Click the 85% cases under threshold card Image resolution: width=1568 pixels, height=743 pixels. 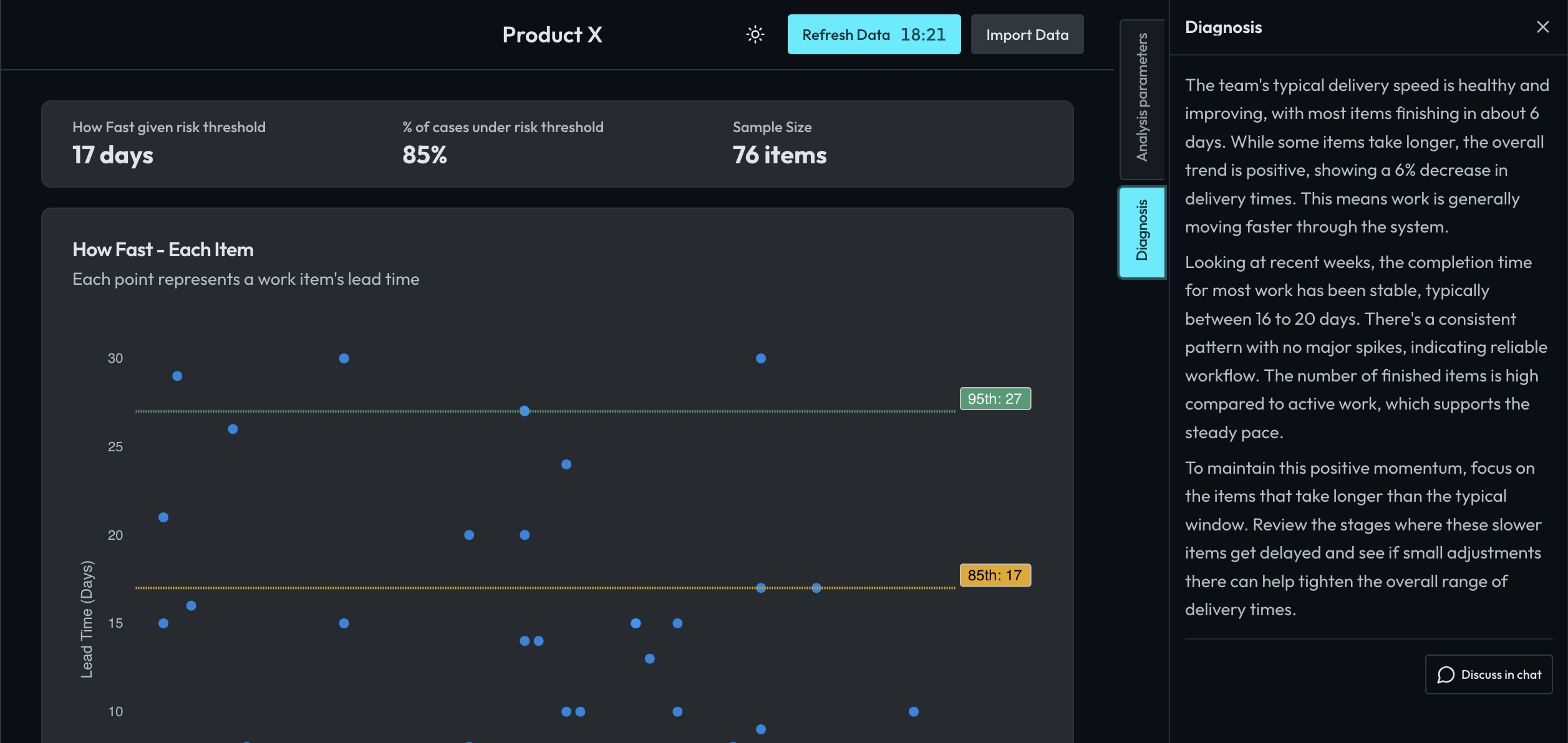425,155
